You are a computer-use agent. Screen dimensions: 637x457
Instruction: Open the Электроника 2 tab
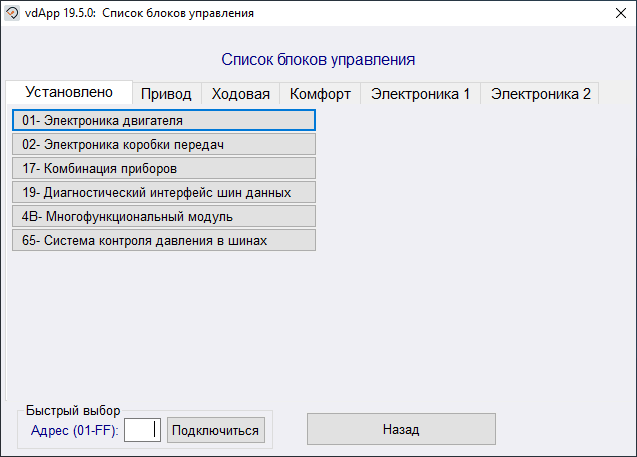click(540, 94)
